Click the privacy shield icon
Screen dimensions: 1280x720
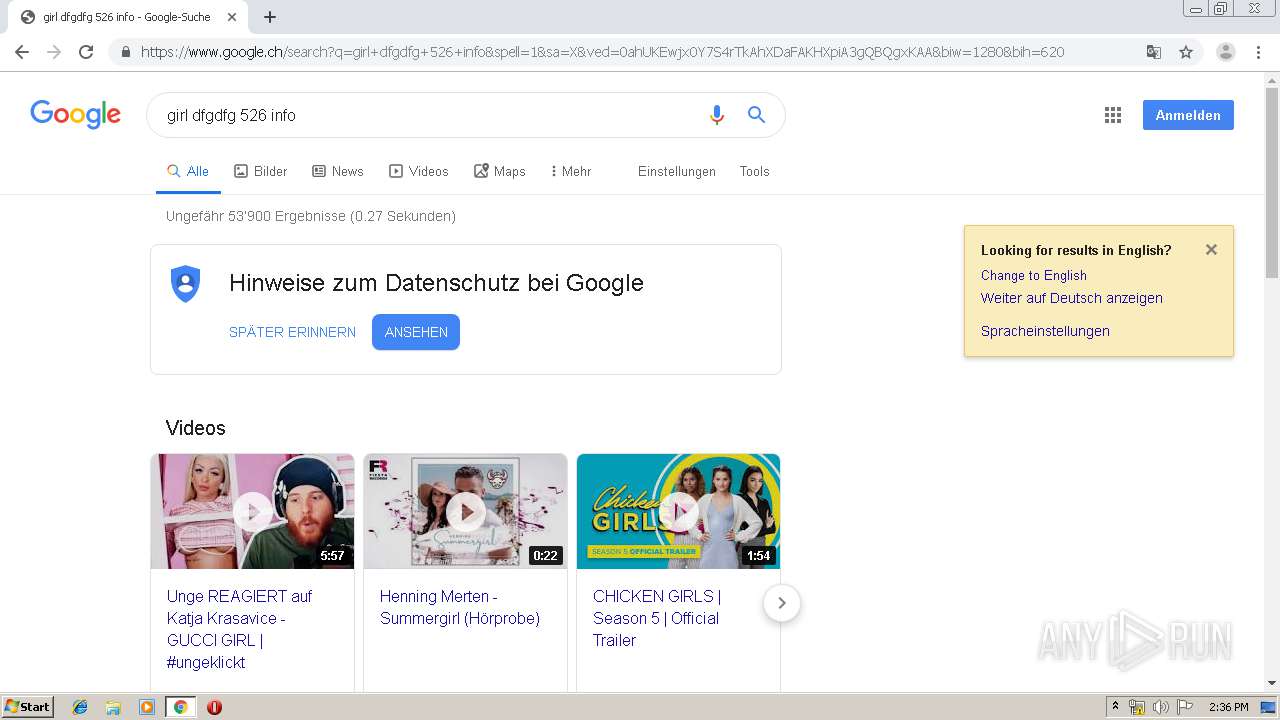[x=186, y=284]
